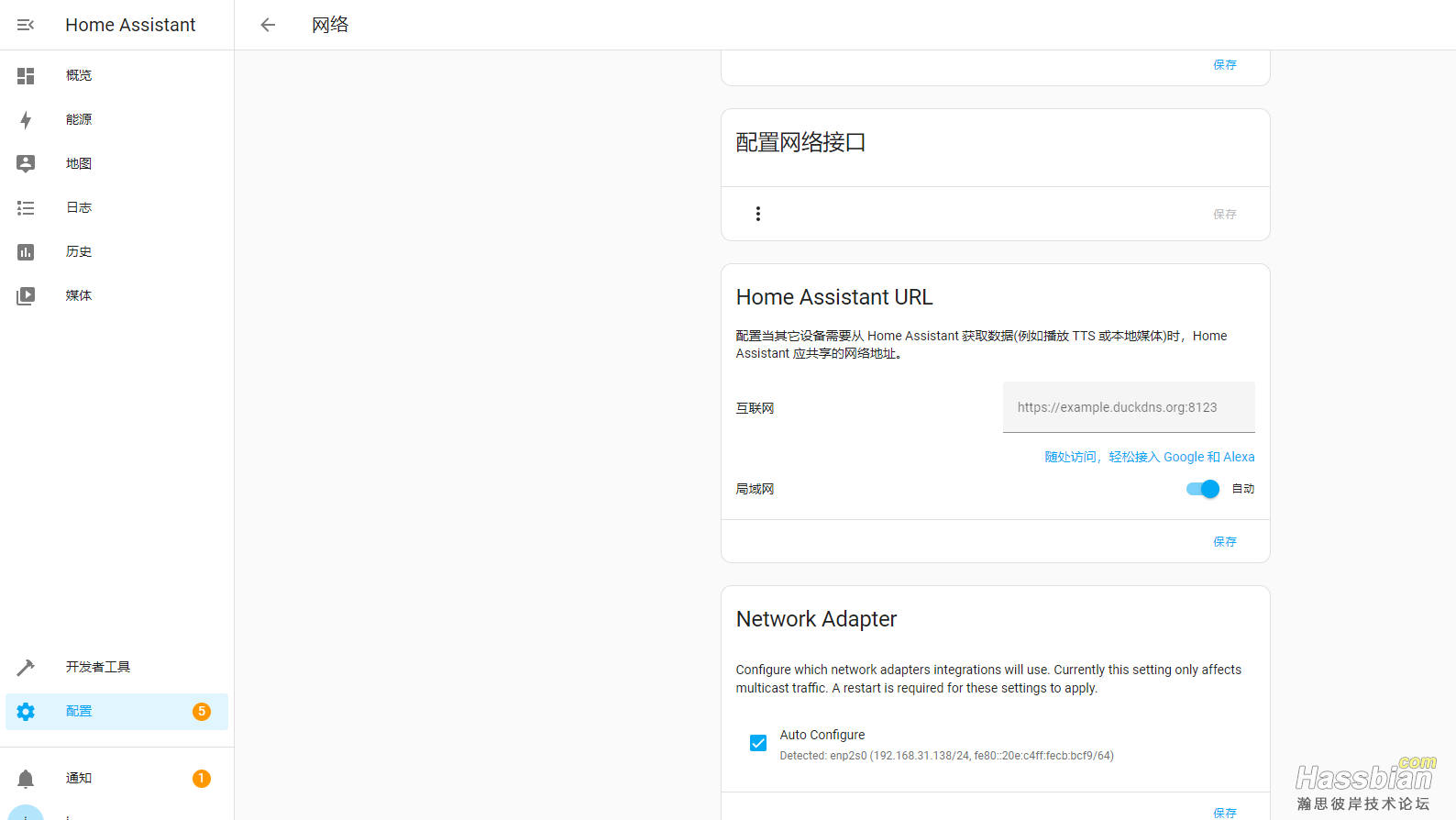Viewport: 1456px width, 820px height.
Task: Click 保存 in the 配置网络接口 card
Action: coord(1225,214)
